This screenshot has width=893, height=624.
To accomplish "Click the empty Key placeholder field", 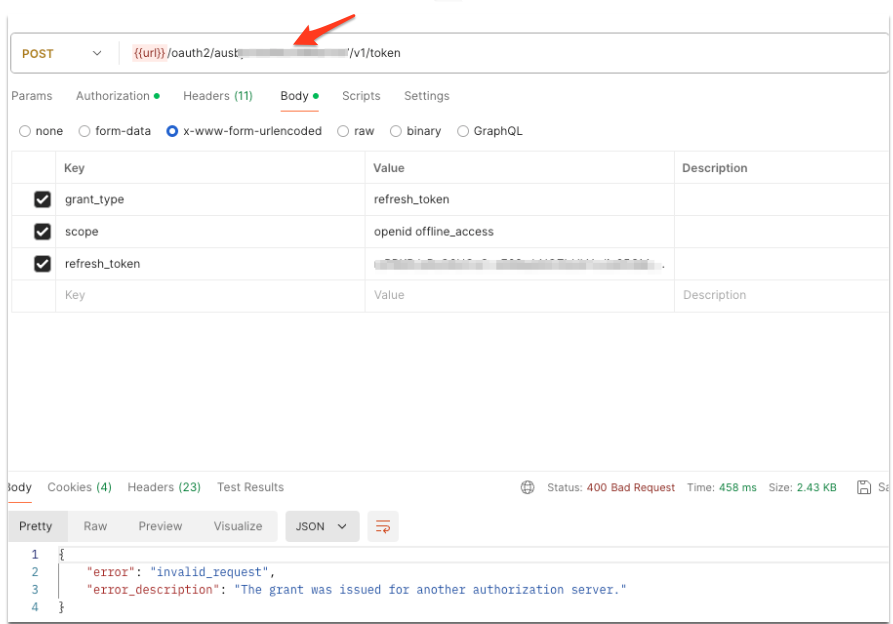I will 210,295.
